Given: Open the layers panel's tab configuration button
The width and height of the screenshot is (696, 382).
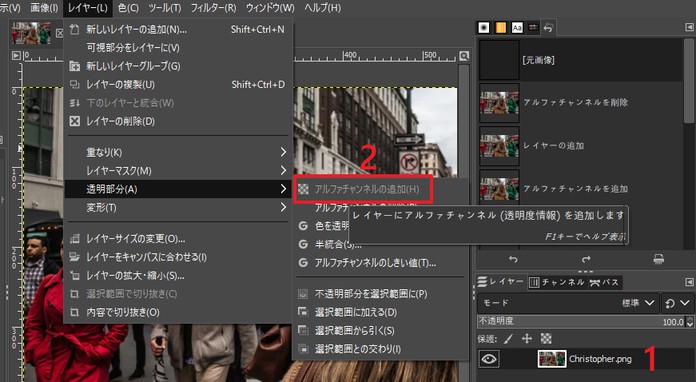Looking at the screenshot, I should 689,282.
